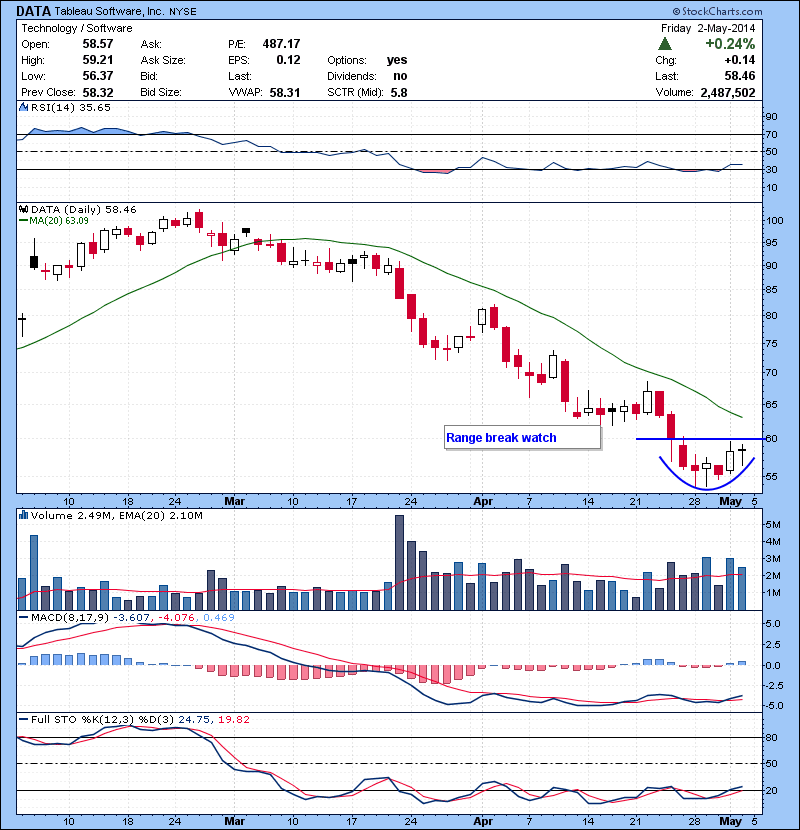Click the StockCharts.com copyright label
Screen dimensions: 800x830
(x=717, y=11)
